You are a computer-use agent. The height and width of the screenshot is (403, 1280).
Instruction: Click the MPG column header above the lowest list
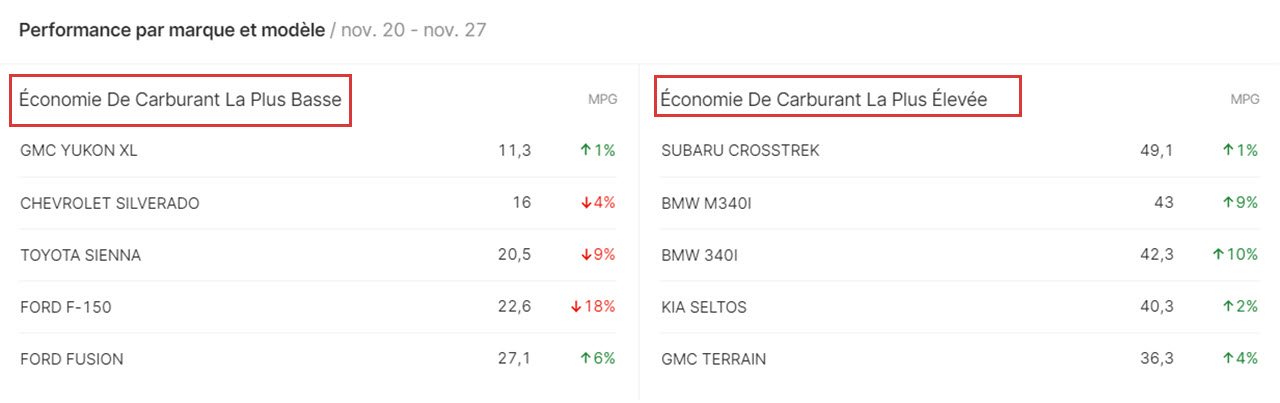603,100
